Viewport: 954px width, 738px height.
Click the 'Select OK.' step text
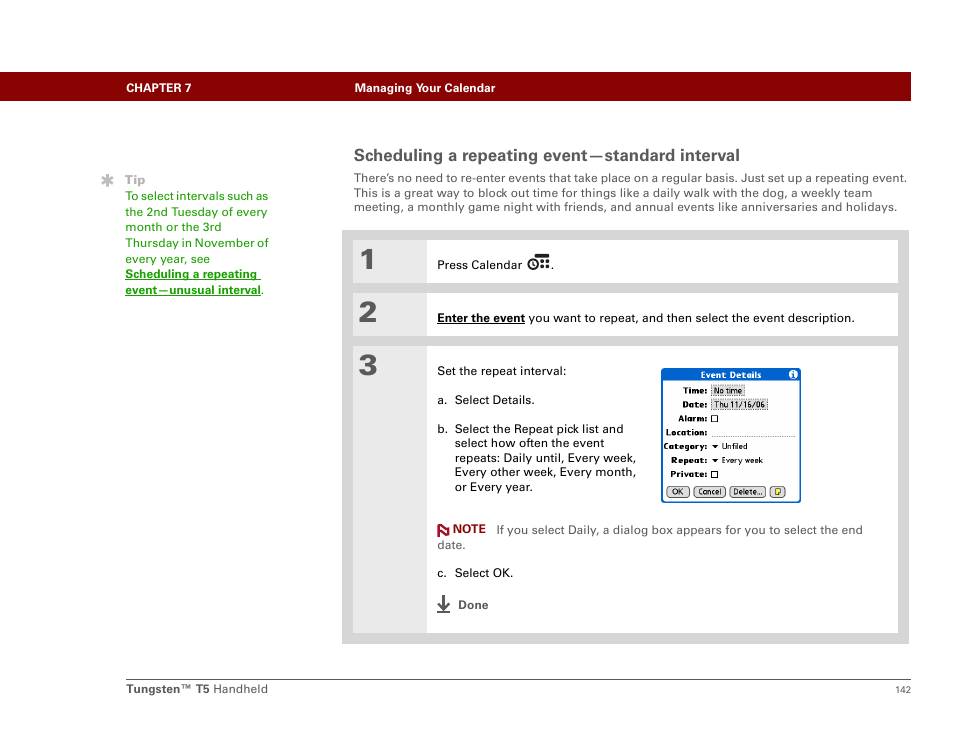click(484, 573)
